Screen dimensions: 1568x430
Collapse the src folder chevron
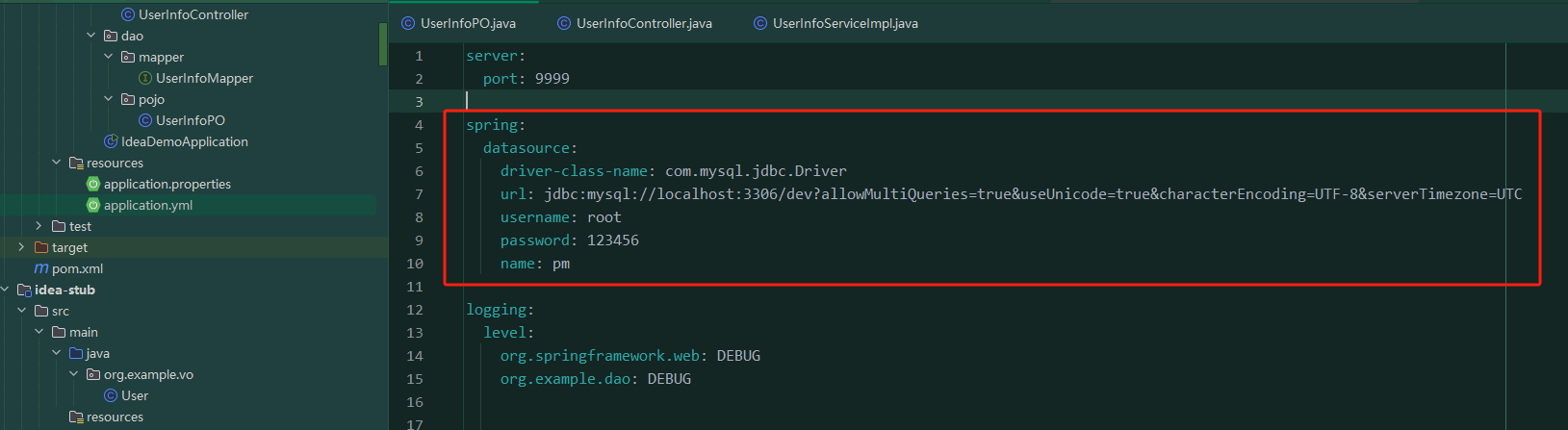22,311
